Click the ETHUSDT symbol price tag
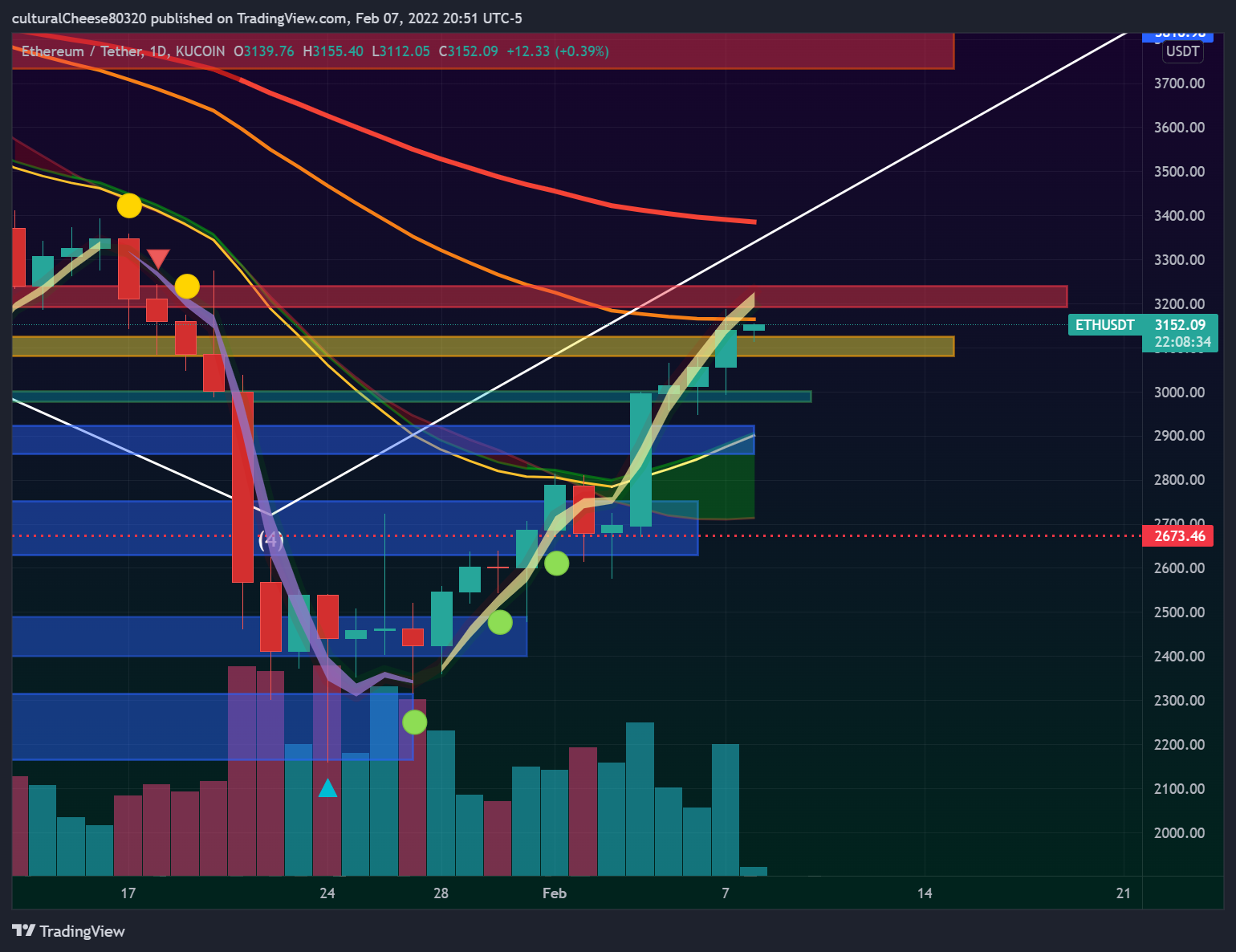The height and width of the screenshot is (952, 1236). tap(1104, 325)
